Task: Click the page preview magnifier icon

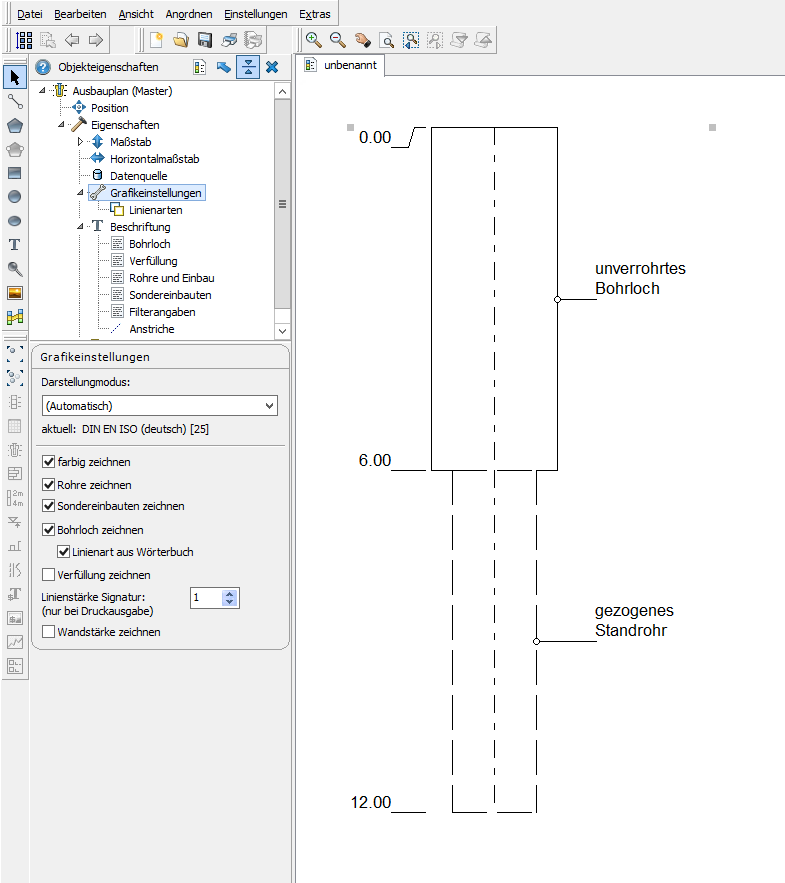Action: click(x=386, y=40)
